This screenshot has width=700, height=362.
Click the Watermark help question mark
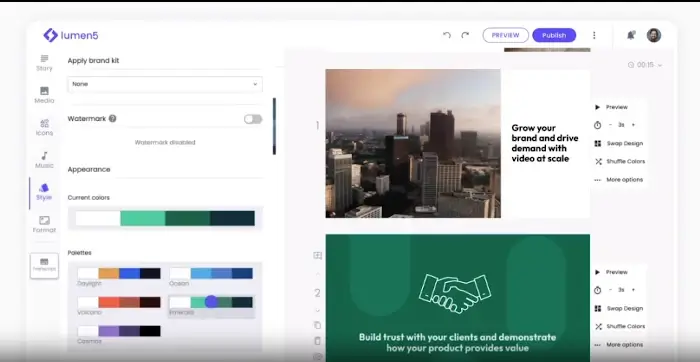[112, 119]
